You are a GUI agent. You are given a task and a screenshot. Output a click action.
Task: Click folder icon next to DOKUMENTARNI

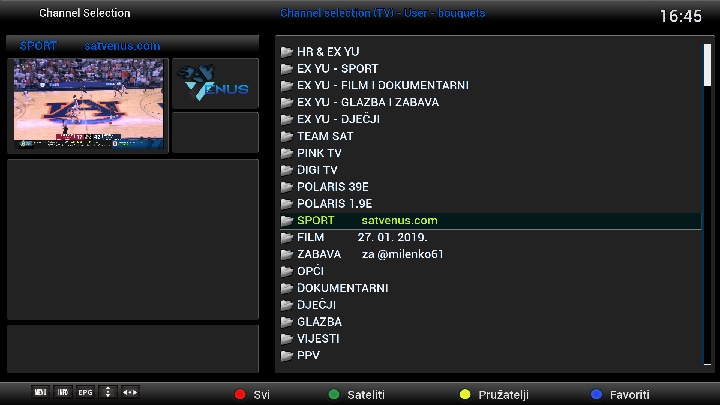[x=287, y=288]
